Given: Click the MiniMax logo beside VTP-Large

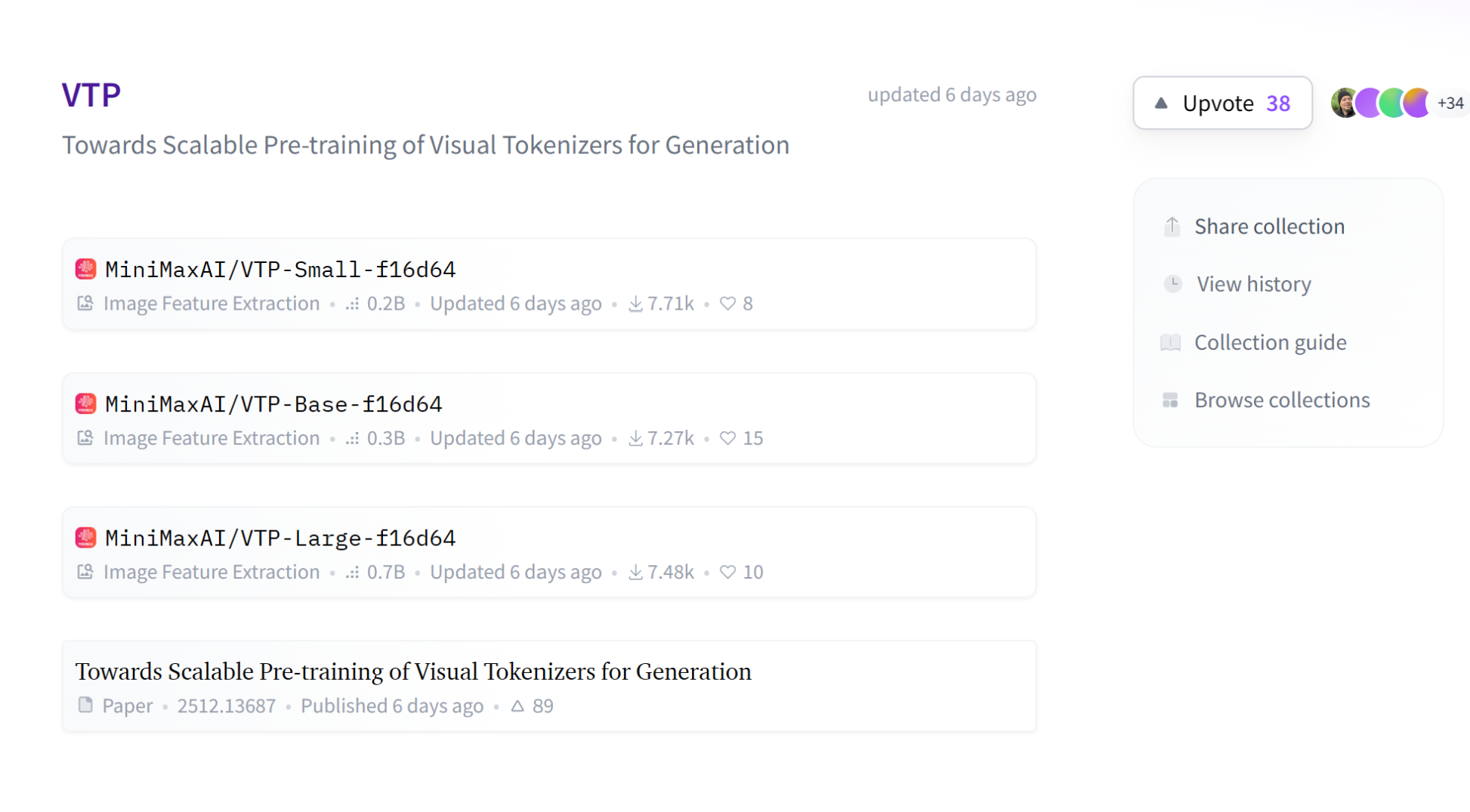Looking at the screenshot, I should (85, 538).
